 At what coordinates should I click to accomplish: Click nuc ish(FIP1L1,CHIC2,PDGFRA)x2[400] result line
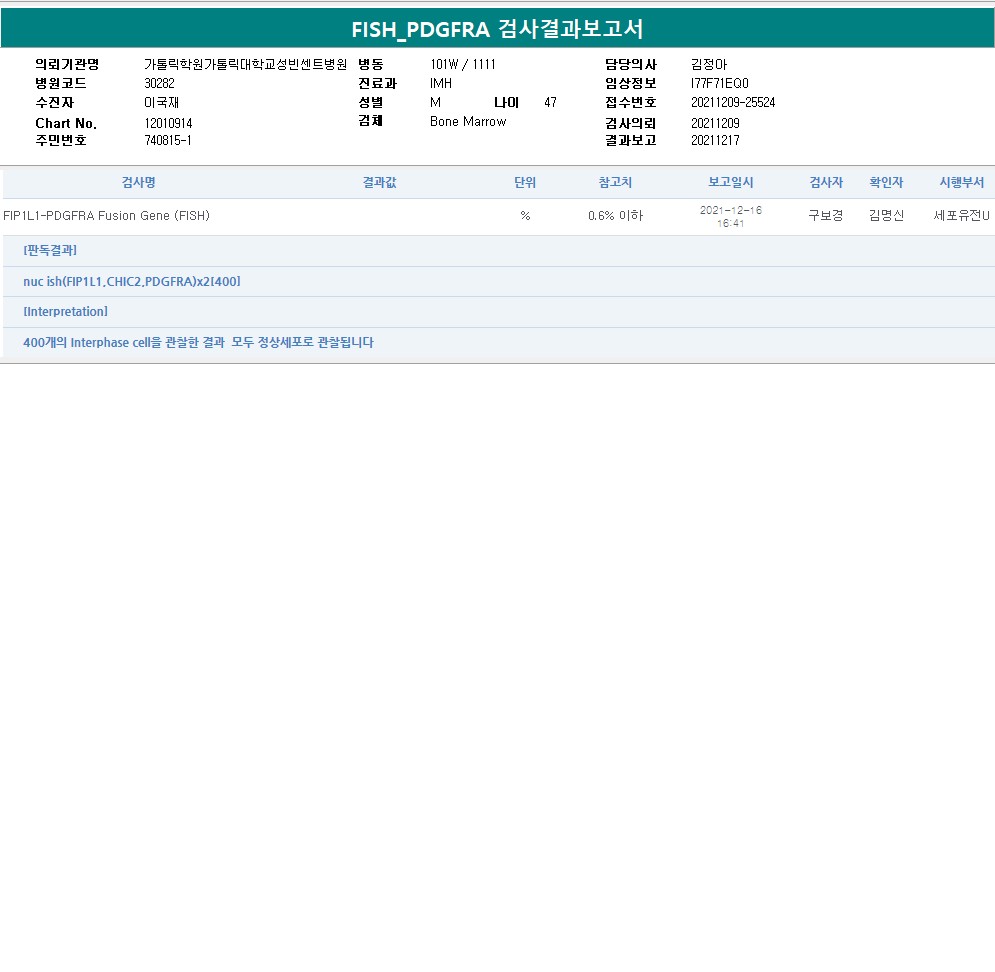pyautogui.click(x=132, y=282)
